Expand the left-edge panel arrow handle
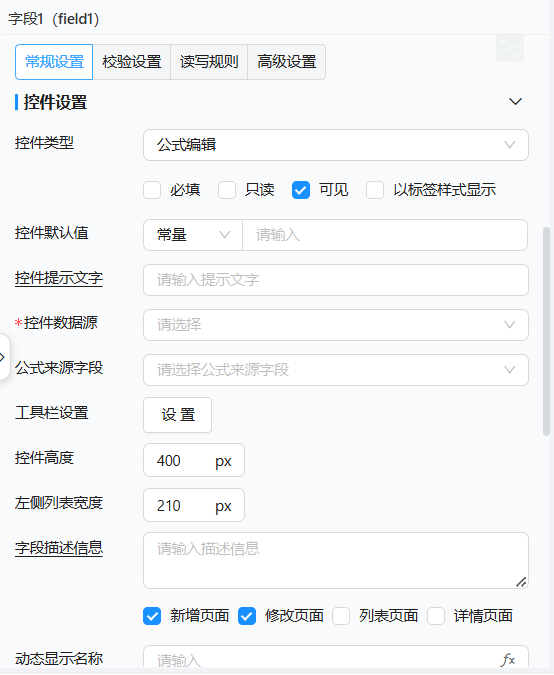 click(x=3, y=357)
